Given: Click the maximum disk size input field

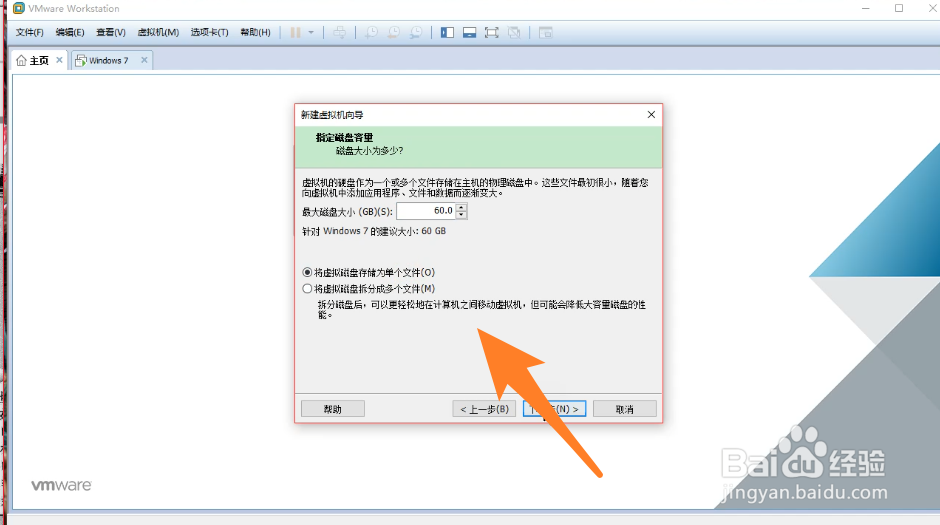Looking at the screenshot, I should (426, 211).
